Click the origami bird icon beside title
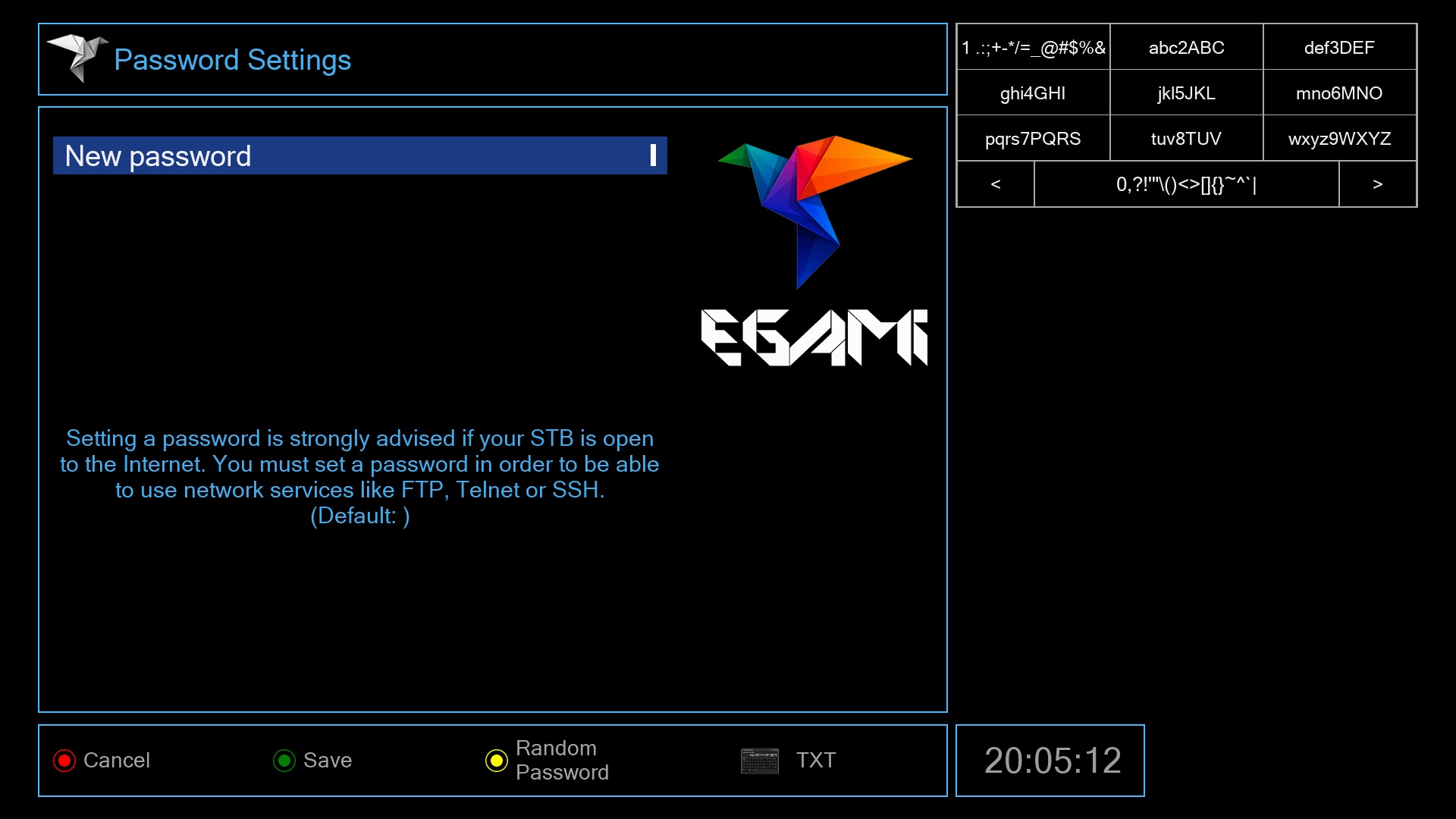The height and width of the screenshot is (819, 1456). click(x=78, y=57)
